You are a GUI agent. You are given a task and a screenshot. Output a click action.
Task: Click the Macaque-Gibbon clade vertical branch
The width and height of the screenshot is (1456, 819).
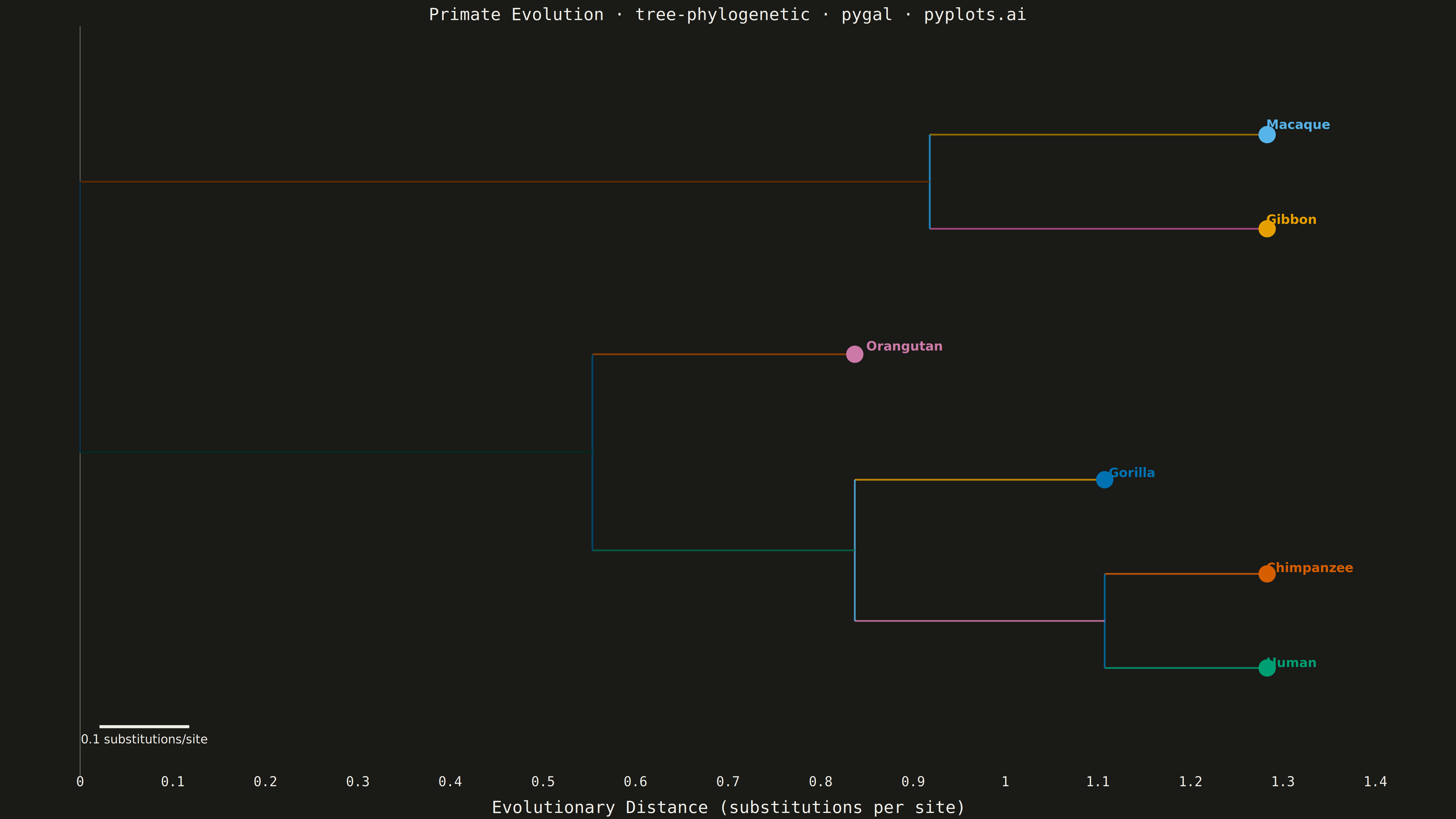click(x=930, y=181)
